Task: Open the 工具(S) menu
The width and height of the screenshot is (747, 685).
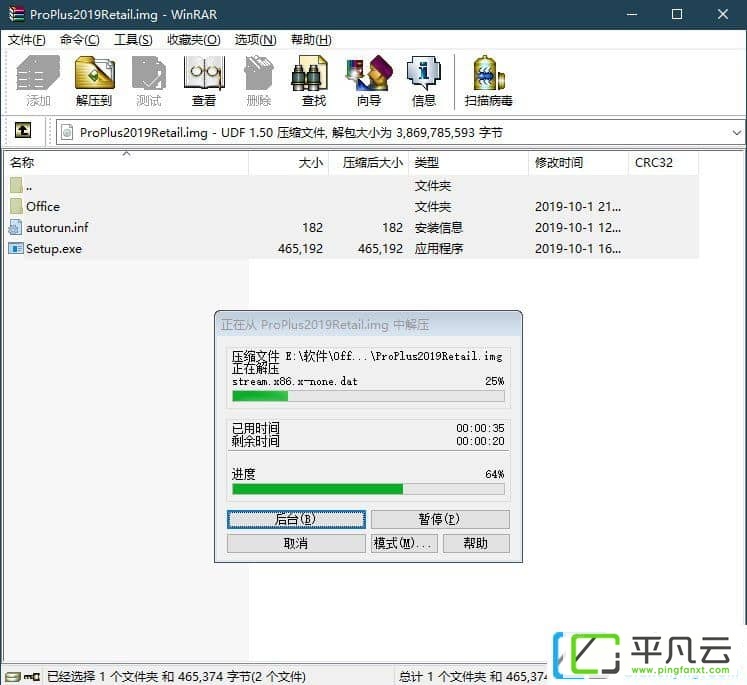Action: [x=133, y=40]
